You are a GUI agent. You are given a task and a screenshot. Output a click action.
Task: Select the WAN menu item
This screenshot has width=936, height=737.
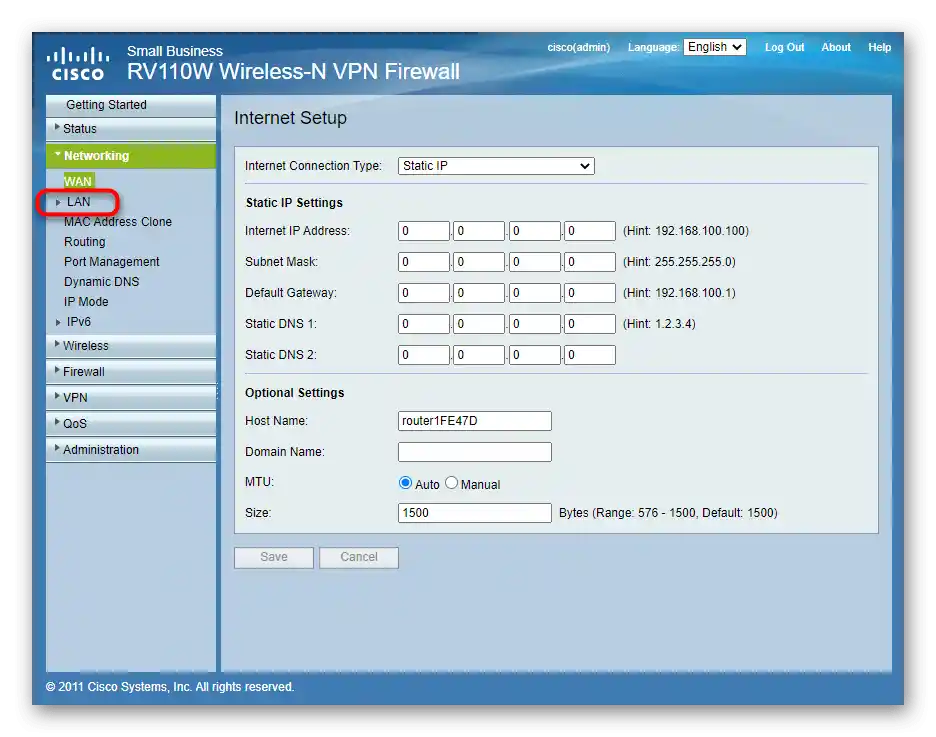pos(78,181)
